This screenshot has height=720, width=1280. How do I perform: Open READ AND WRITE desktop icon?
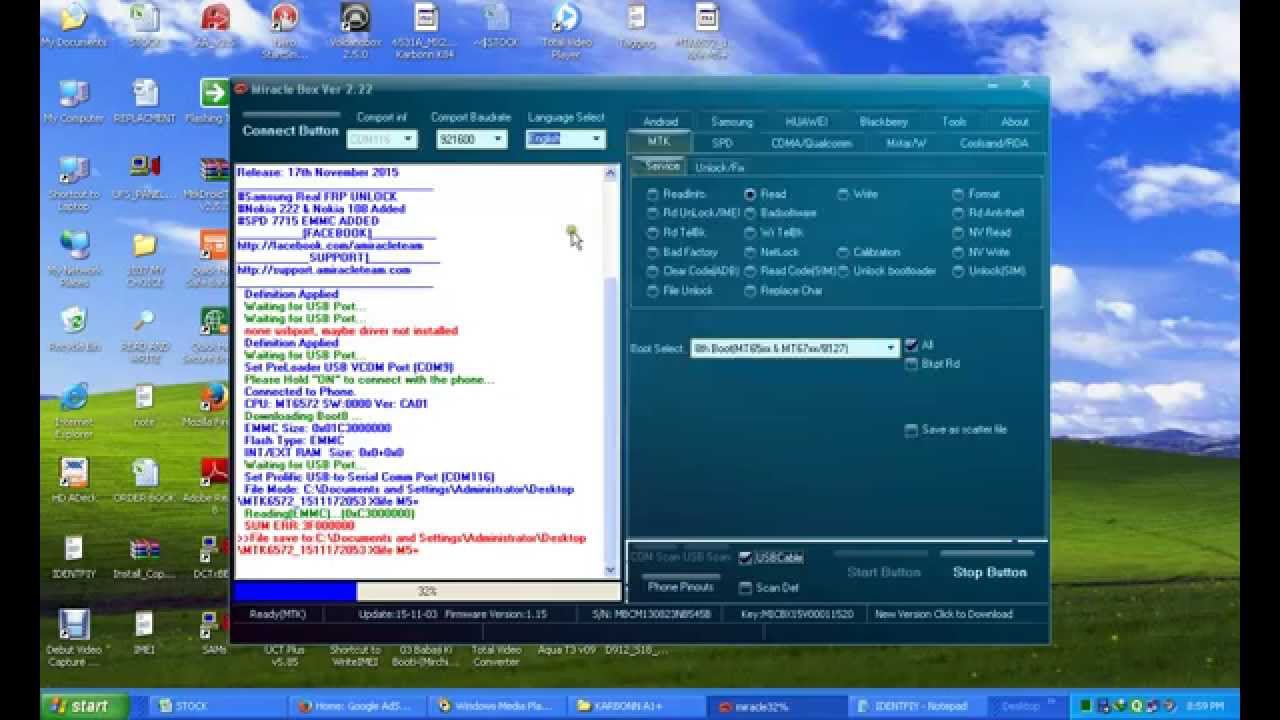point(145,335)
